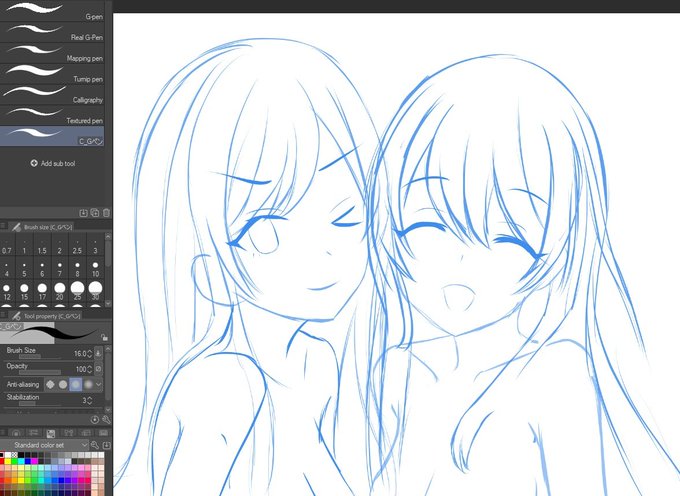Open sub tool detail wrench icon

point(106,420)
